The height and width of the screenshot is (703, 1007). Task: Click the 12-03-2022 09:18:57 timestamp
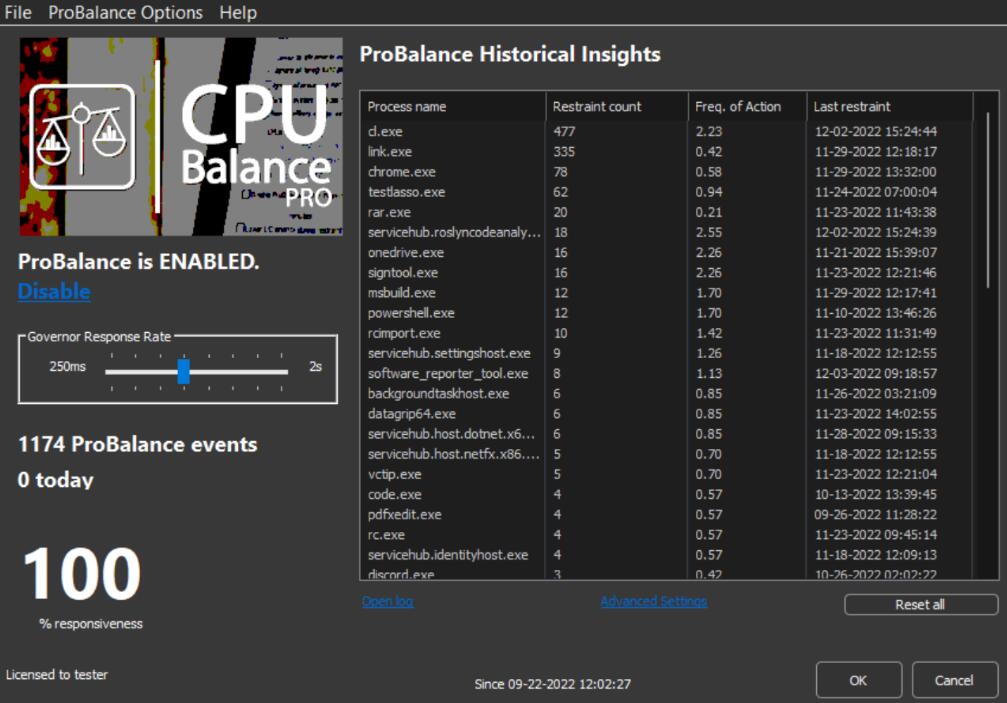click(876, 374)
